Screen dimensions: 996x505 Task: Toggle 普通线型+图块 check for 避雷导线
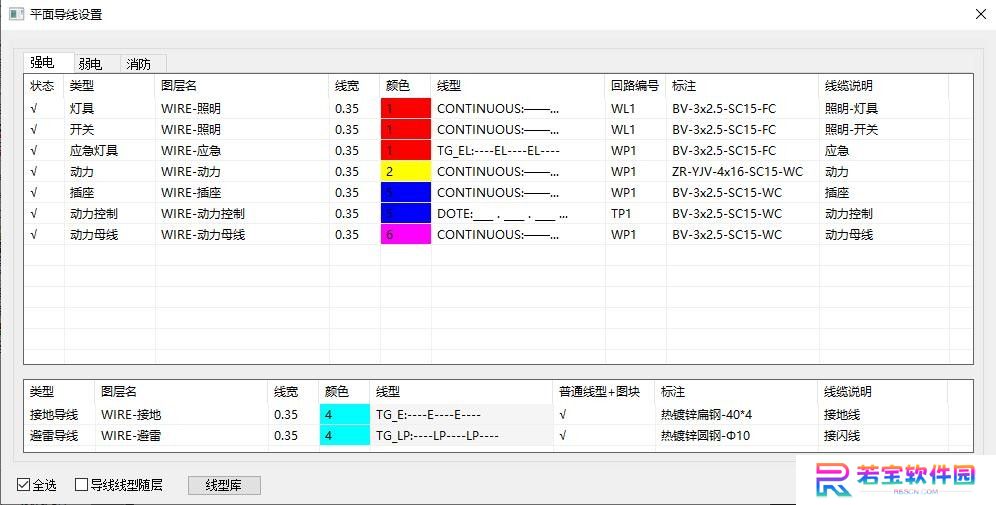[563, 436]
